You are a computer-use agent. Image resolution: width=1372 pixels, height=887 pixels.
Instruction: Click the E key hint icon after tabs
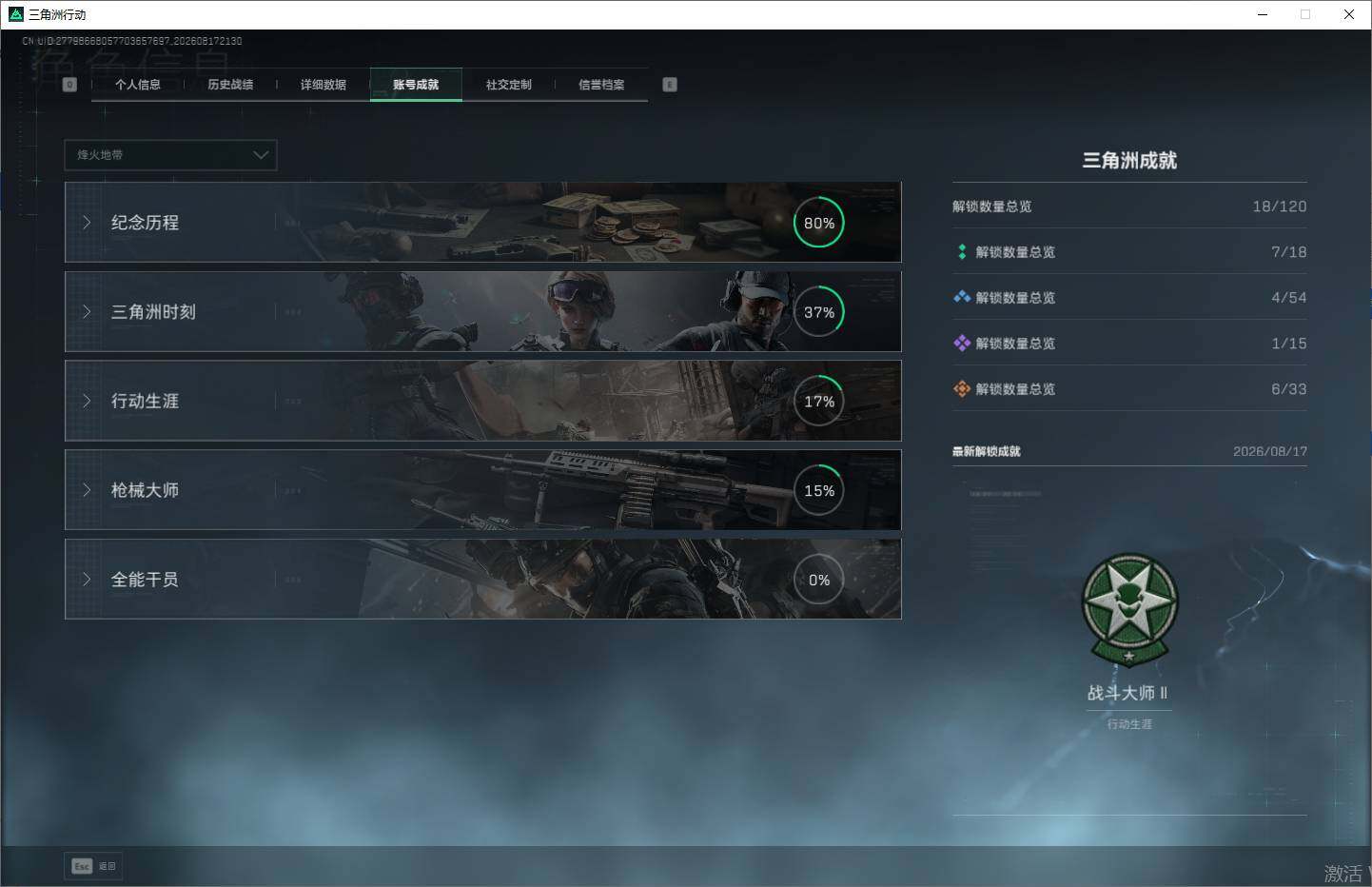670,85
